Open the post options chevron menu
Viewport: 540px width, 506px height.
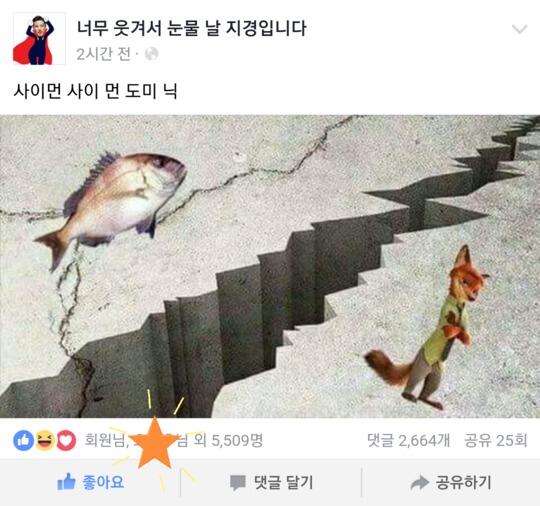[519, 30]
